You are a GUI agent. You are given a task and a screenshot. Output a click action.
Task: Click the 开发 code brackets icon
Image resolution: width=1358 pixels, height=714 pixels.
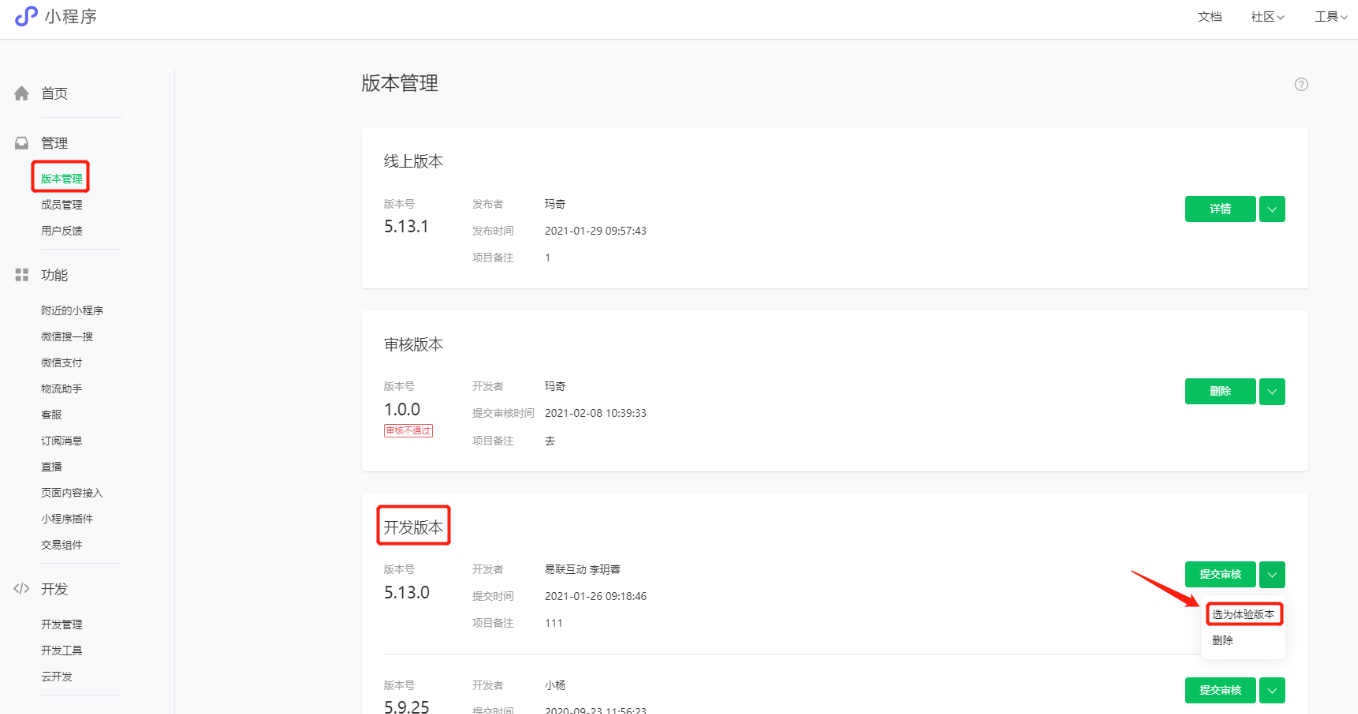click(x=21, y=588)
